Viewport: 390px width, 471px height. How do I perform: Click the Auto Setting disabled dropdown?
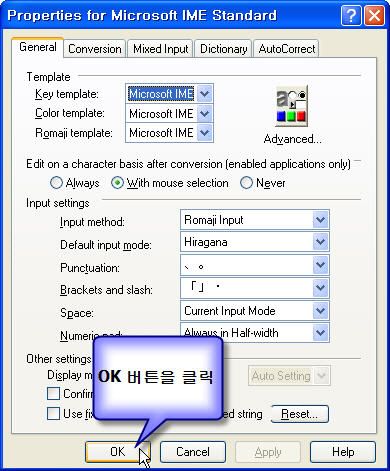[x=289, y=376]
